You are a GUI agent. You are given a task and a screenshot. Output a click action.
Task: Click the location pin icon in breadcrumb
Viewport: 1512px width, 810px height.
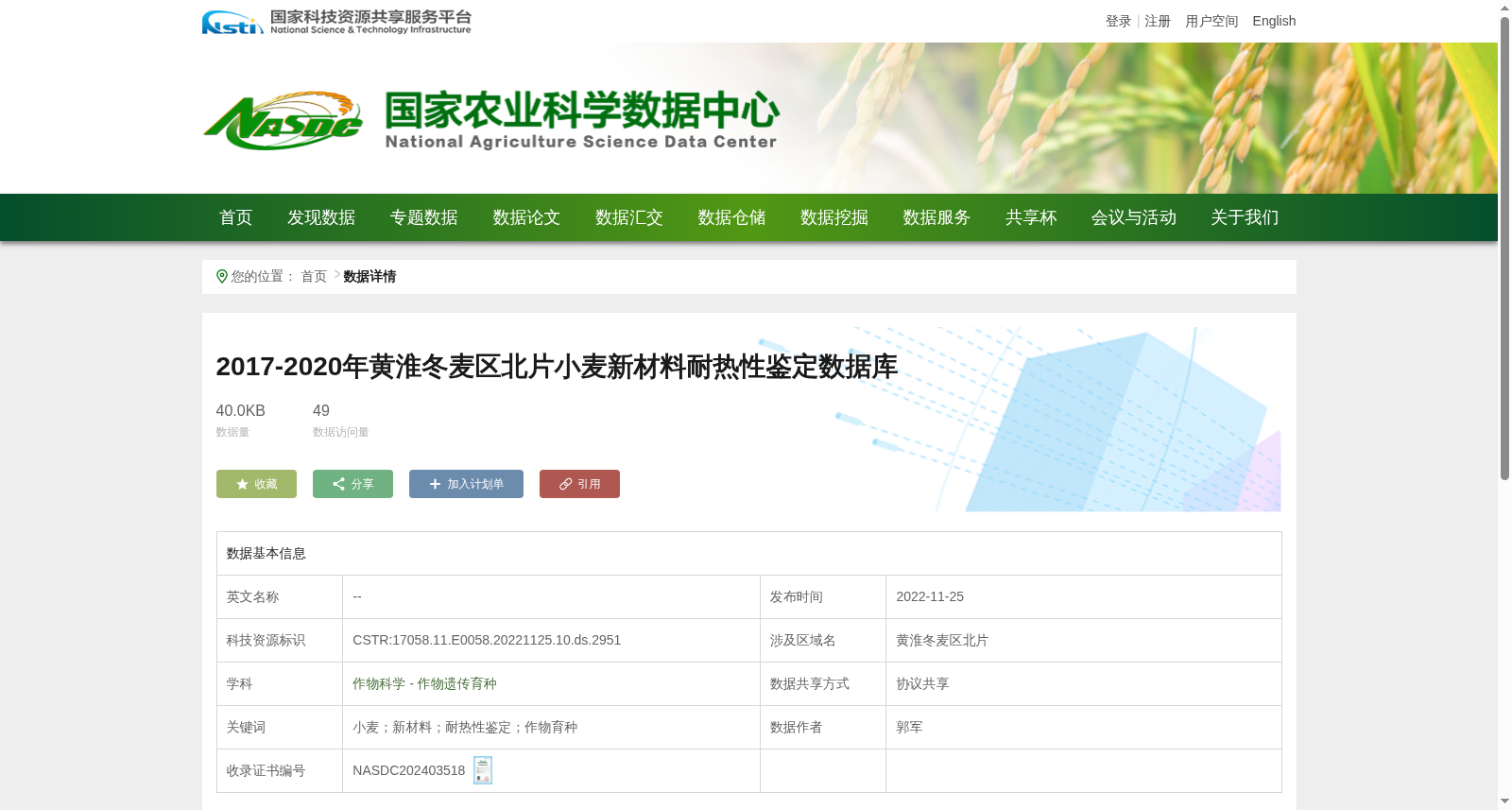[x=222, y=276]
